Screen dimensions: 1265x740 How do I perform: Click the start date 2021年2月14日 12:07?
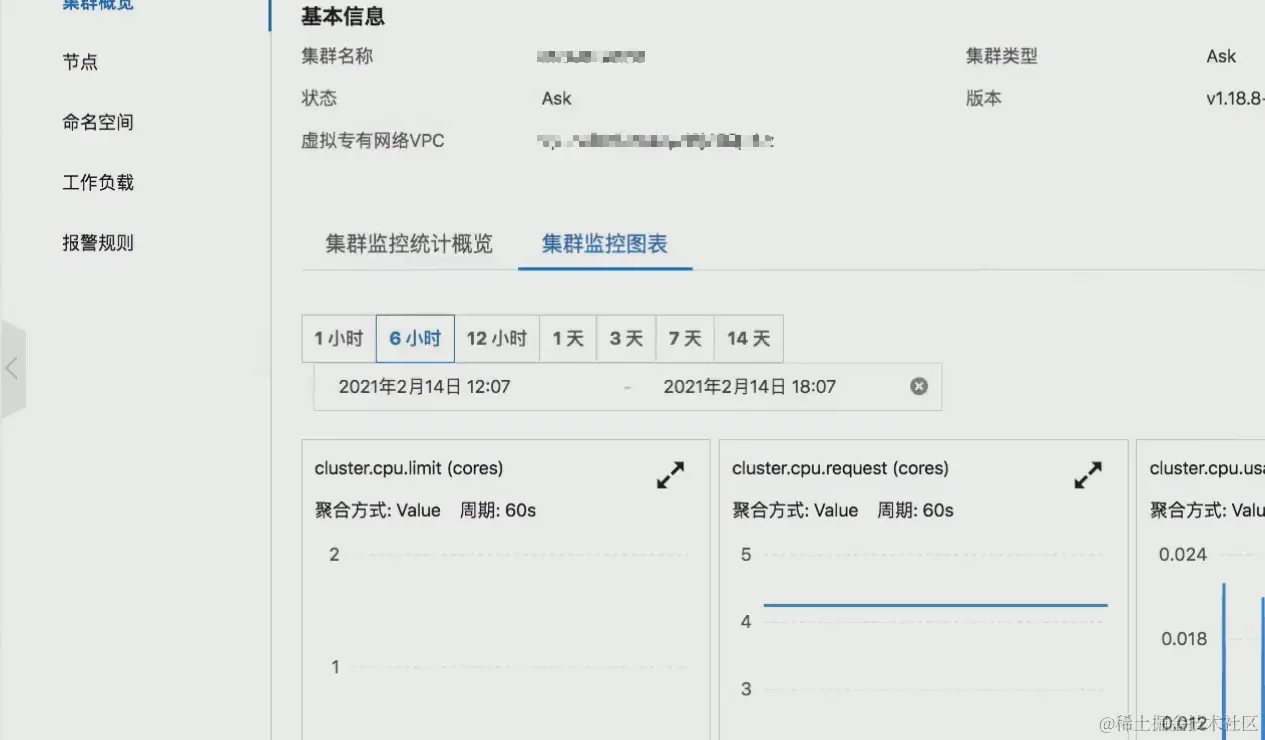[425, 386]
